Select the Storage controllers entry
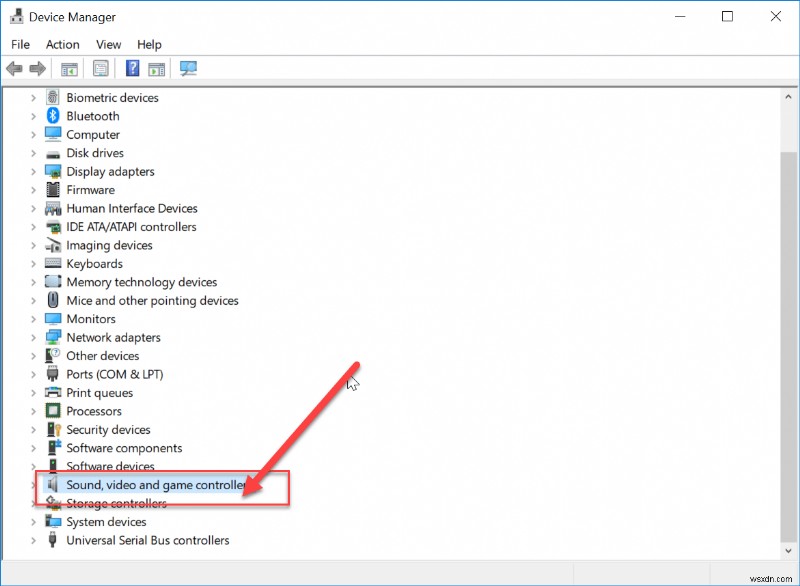 point(112,503)
